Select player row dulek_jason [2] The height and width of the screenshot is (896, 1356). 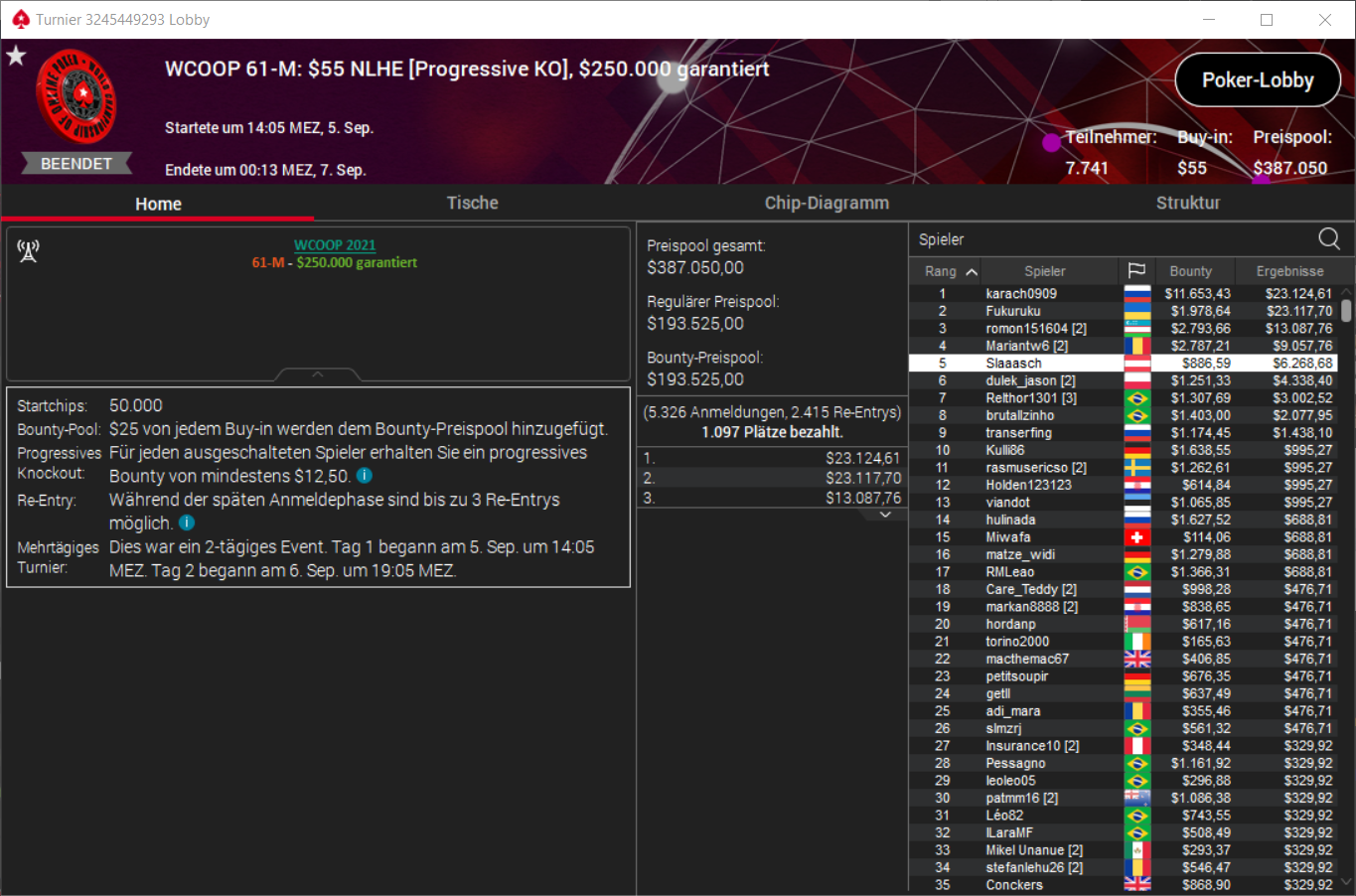click(x=1123, y=380)
